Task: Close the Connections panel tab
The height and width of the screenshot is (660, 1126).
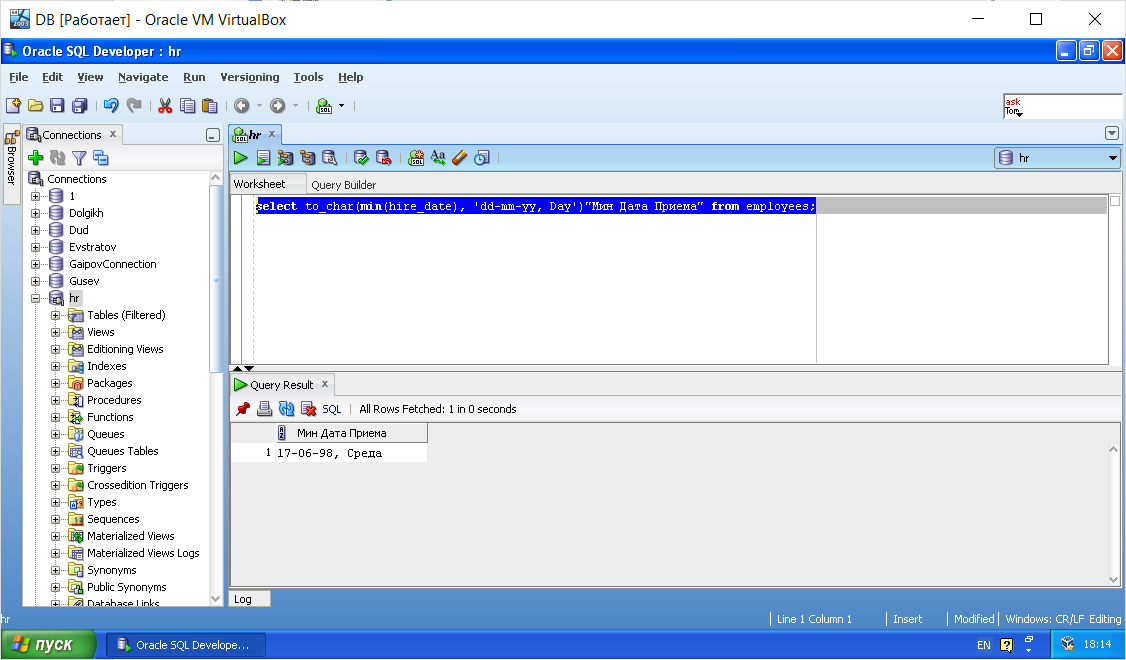Action: [x=113, y=134]
